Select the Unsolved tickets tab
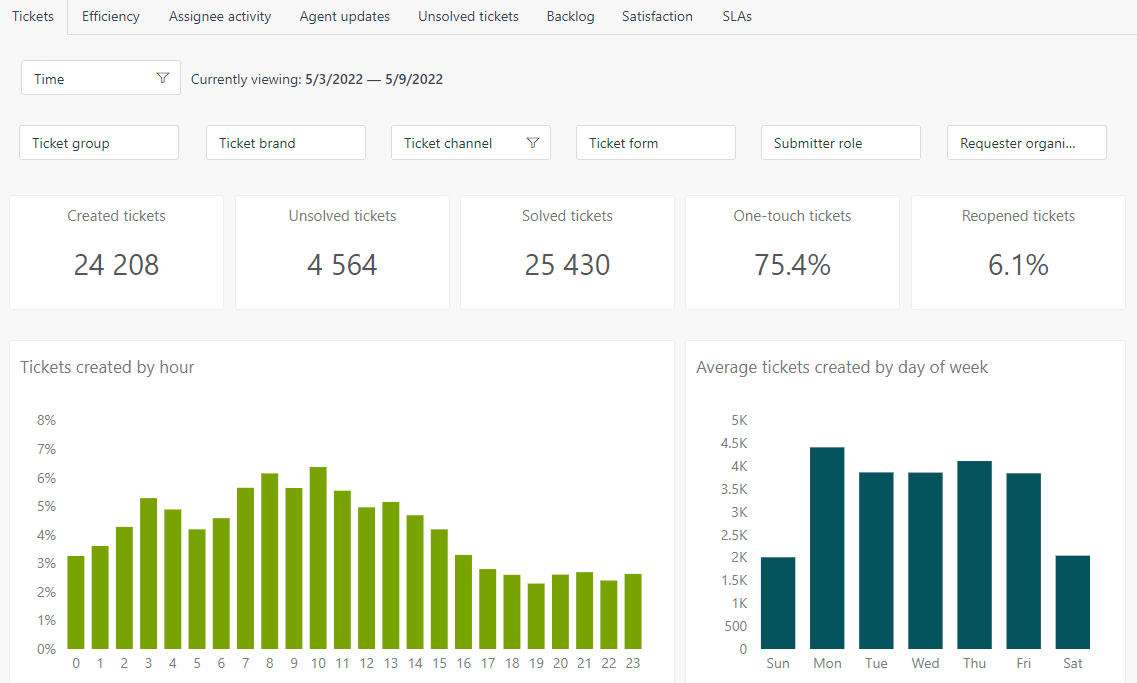This screenshot has width=1137, height=683. tap(467, 16)
